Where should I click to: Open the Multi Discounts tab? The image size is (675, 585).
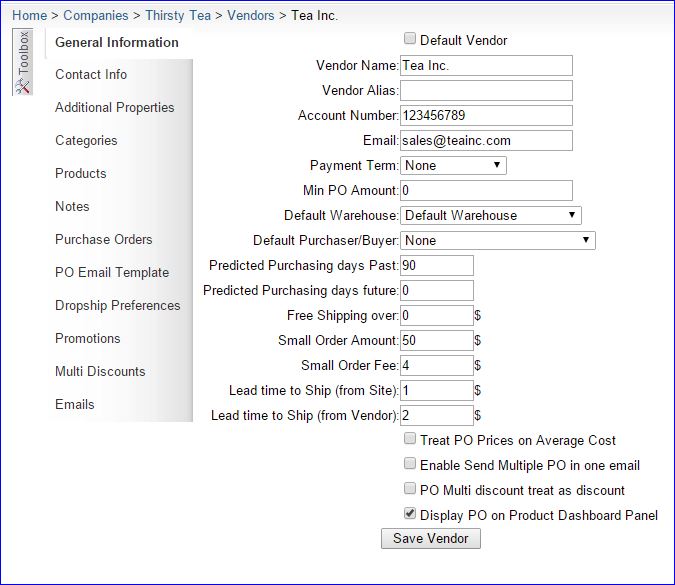100,371
